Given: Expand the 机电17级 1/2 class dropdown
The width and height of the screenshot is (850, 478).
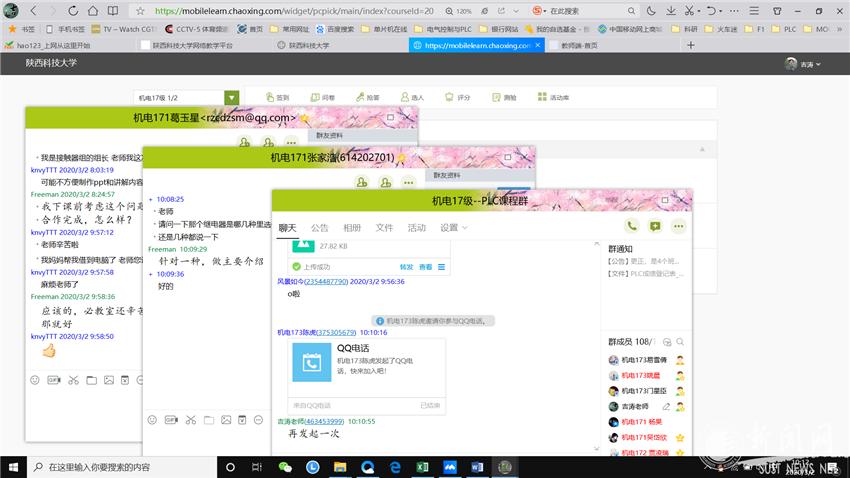Looking at the screenshot, I should (x=231, y=98).
